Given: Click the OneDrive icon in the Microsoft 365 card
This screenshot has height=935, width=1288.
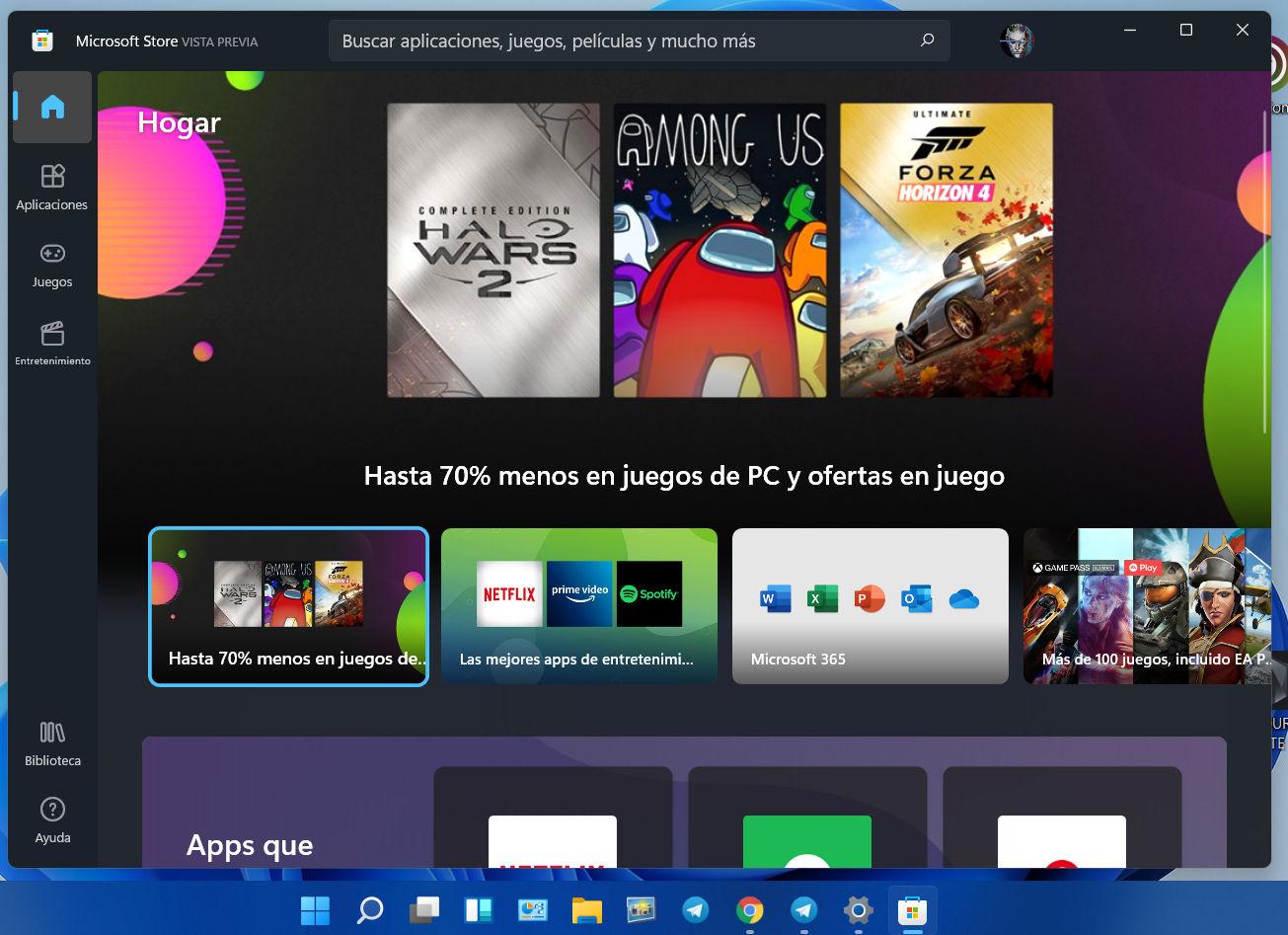Looking at the screenshot, I should [964, 598].
